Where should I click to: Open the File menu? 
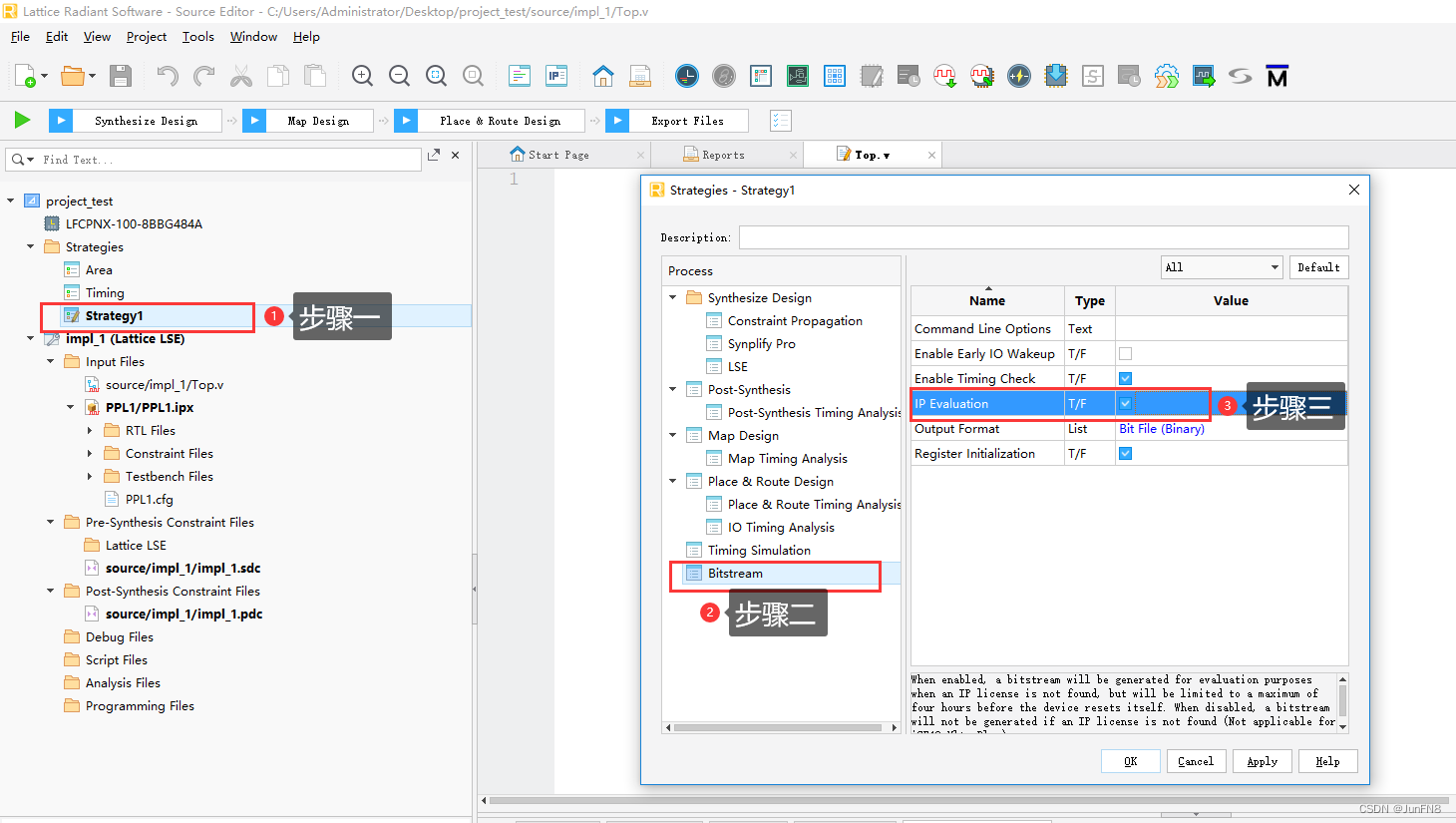[x=20, y=37]
